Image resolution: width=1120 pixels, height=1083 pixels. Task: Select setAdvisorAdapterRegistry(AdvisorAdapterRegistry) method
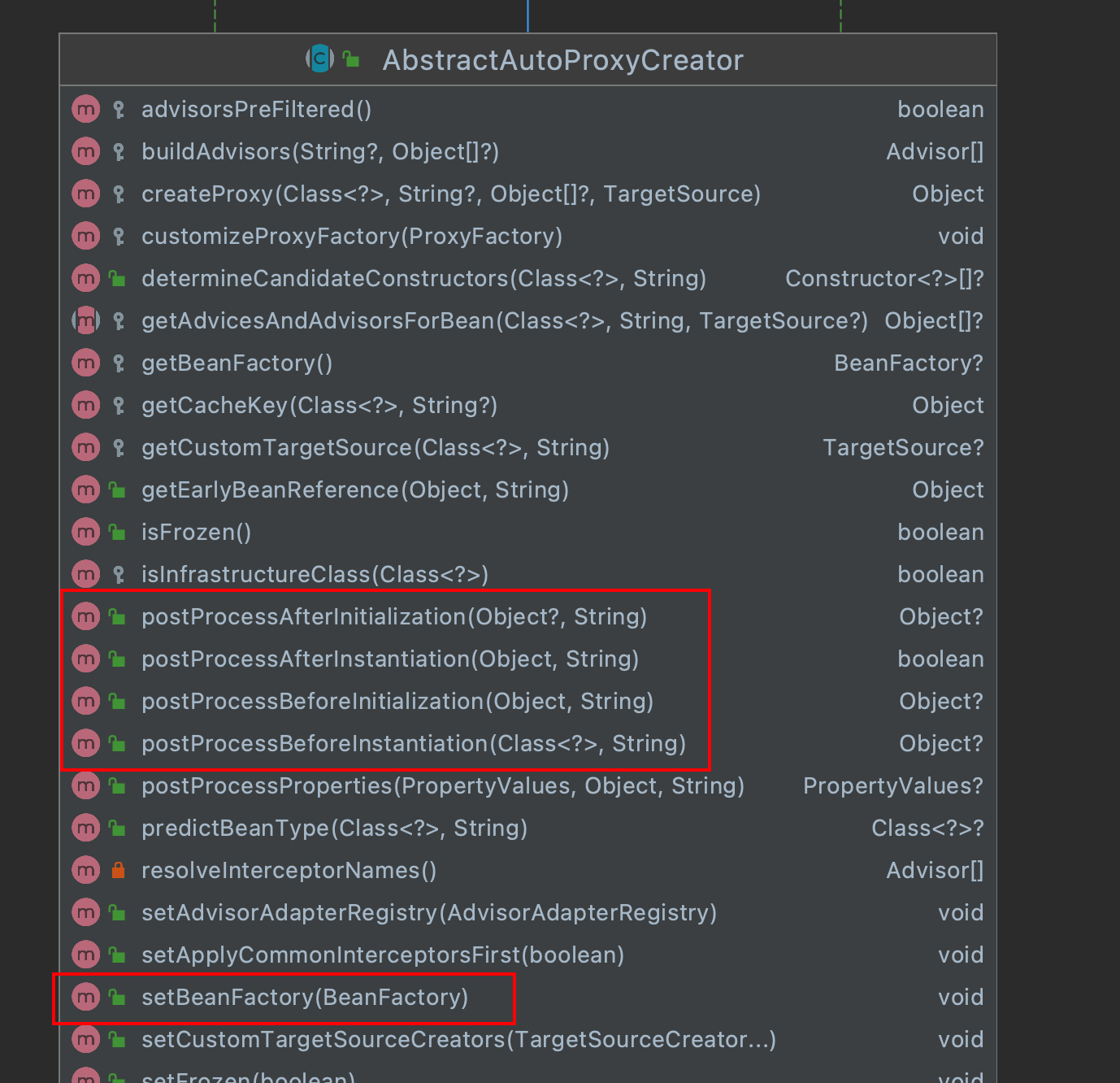[x=429, y=913]
